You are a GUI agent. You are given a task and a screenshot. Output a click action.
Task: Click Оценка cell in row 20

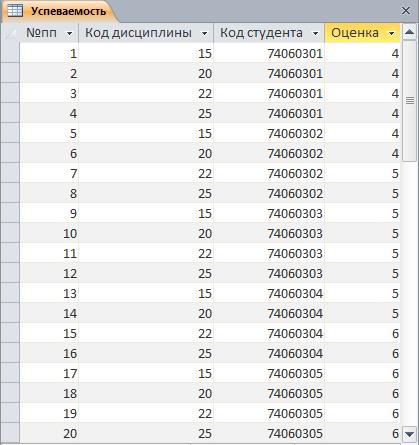362,433
